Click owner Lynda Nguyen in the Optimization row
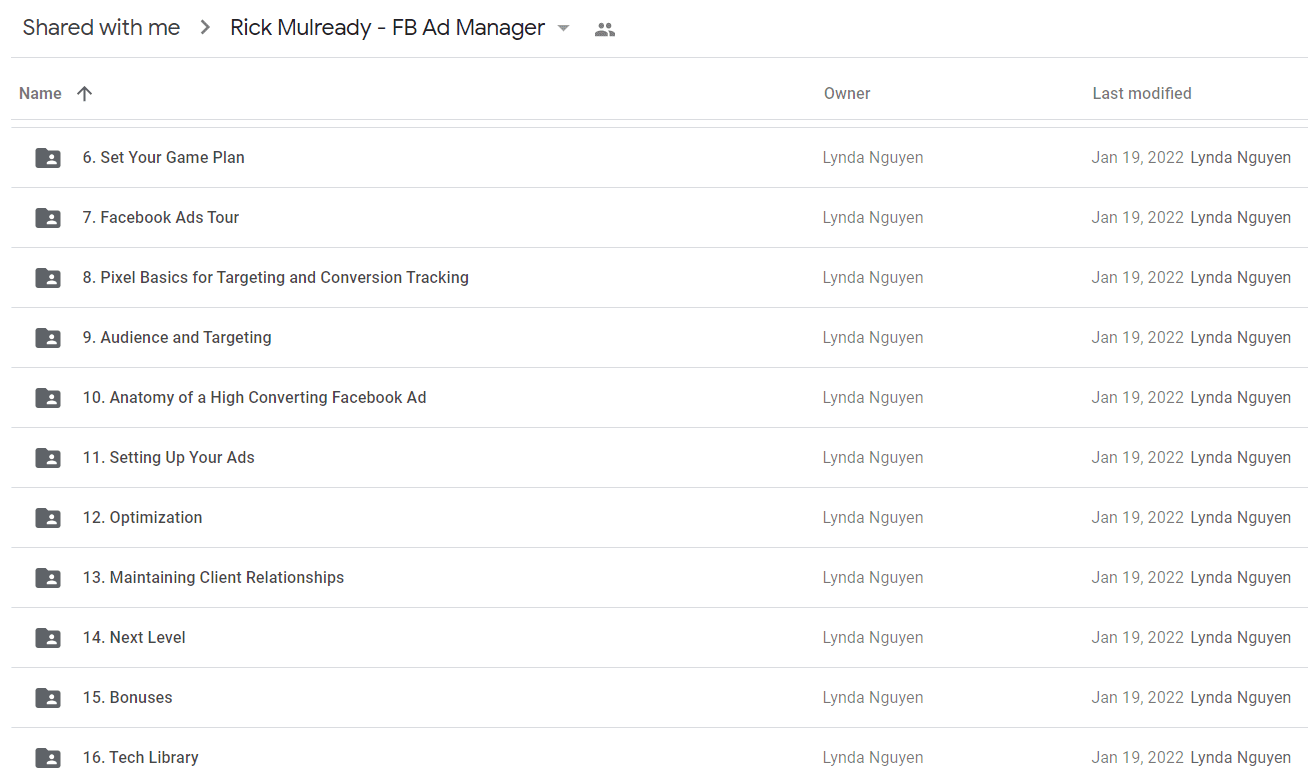Screen dimensions: 1308x780 (873, 517)
